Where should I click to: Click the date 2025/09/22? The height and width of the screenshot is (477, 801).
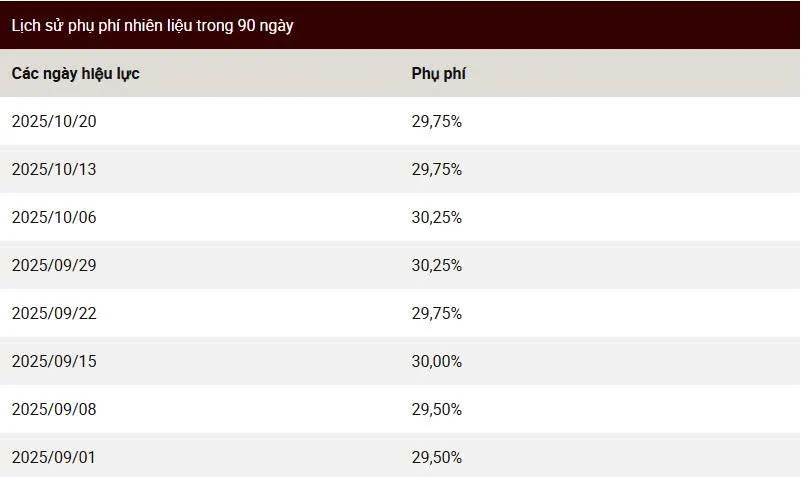[x=54, y=313]
